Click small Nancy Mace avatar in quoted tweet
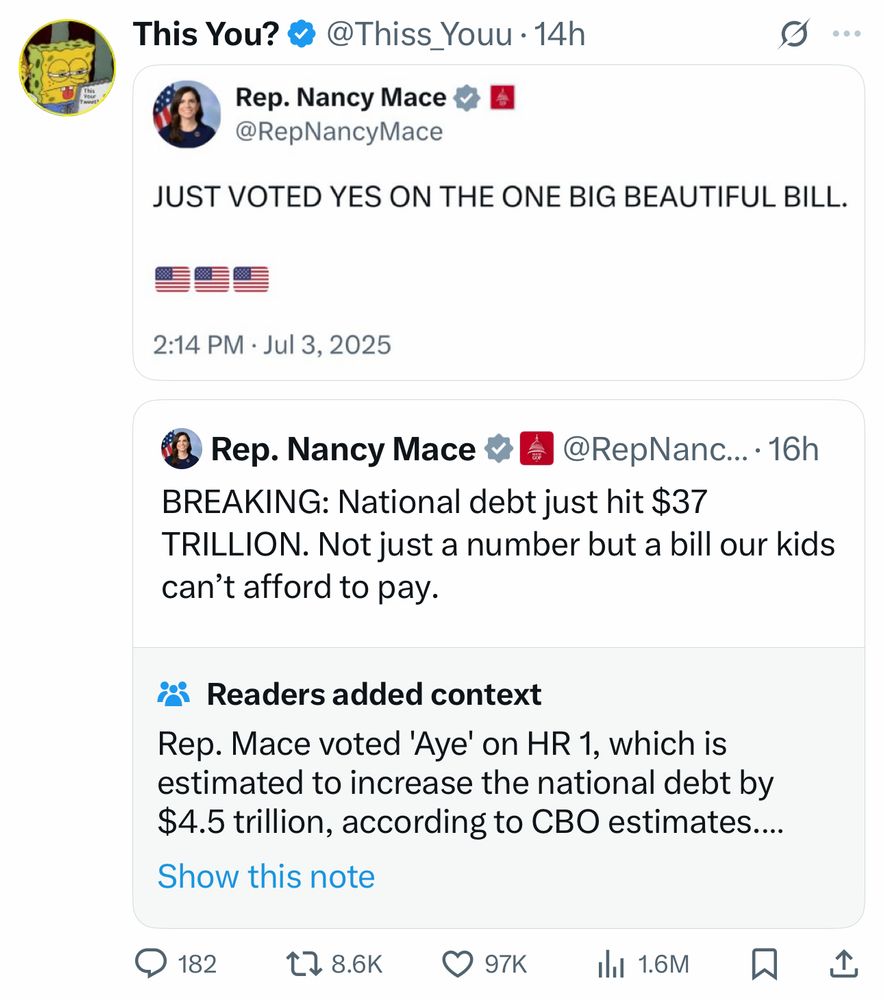This screenshot has height=1000, width=884. tap(182, 448)
